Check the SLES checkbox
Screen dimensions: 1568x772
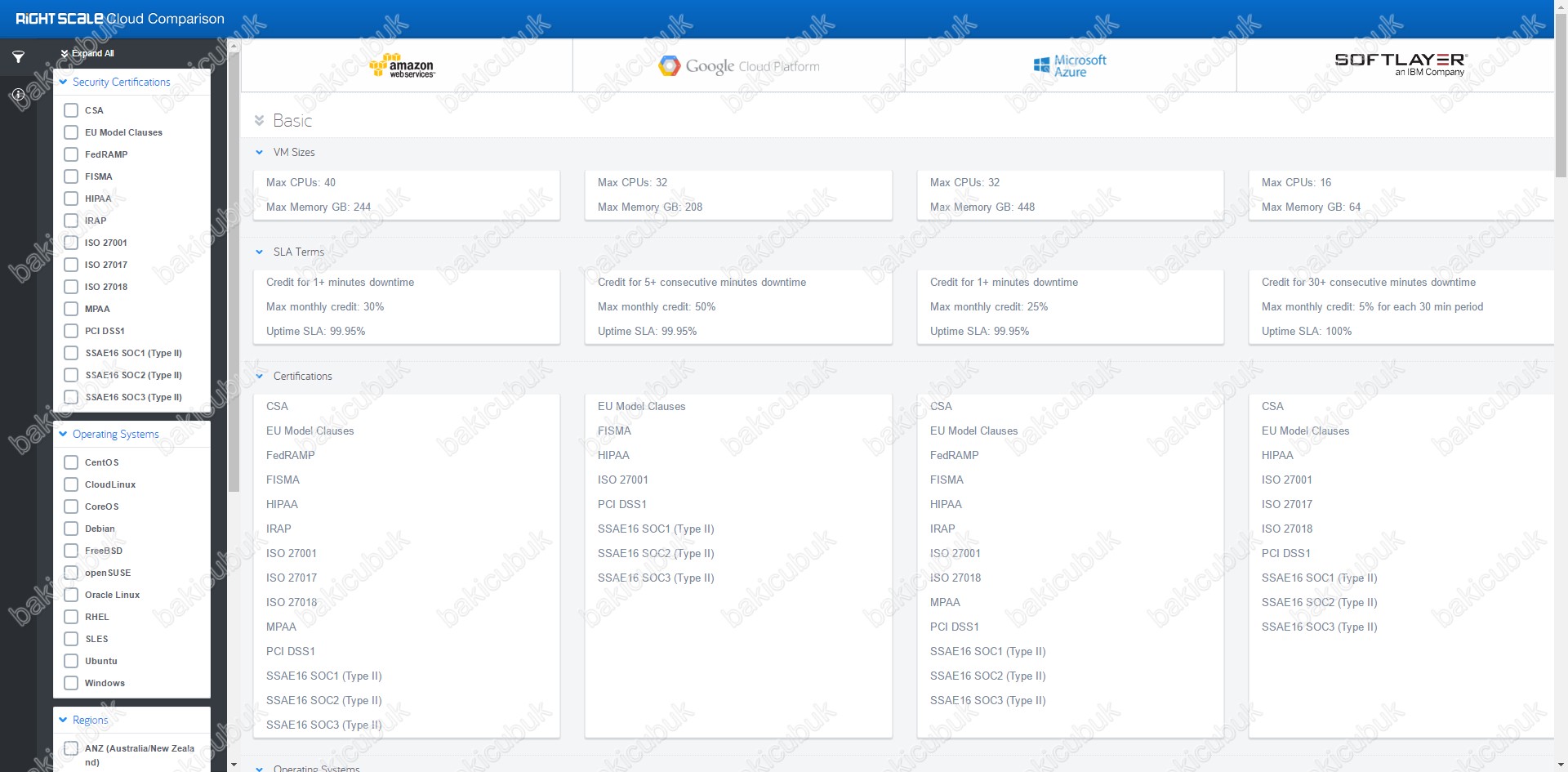(x=71, y=639)
